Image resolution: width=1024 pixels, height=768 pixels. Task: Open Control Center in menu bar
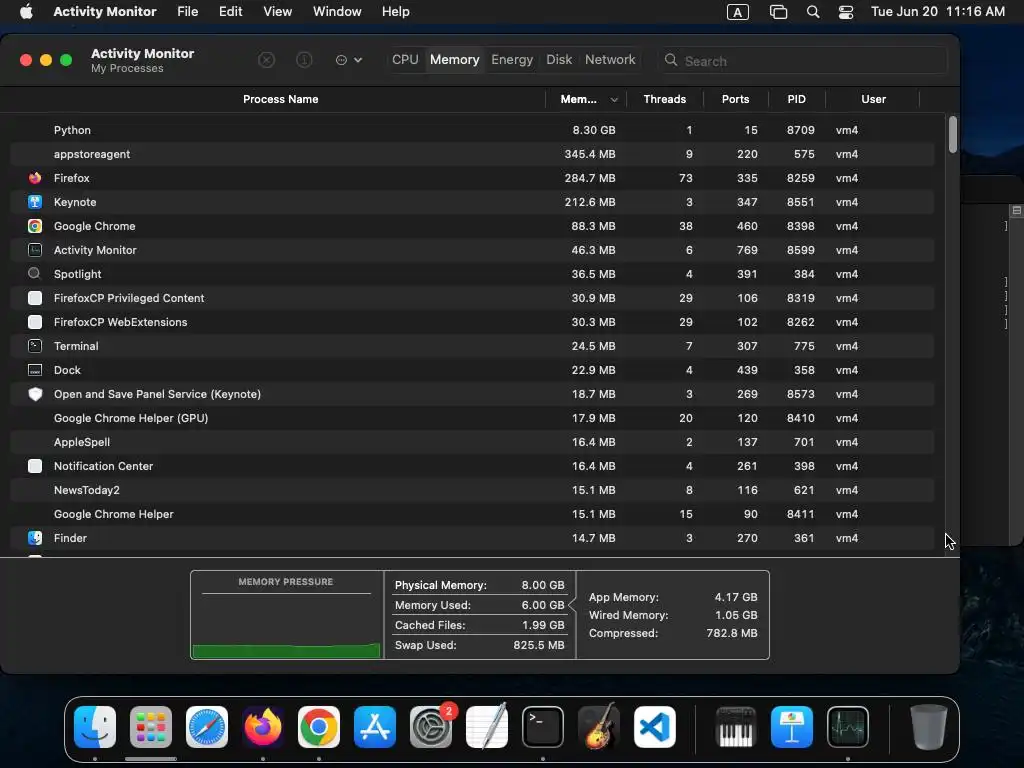(x=846, y=12)
